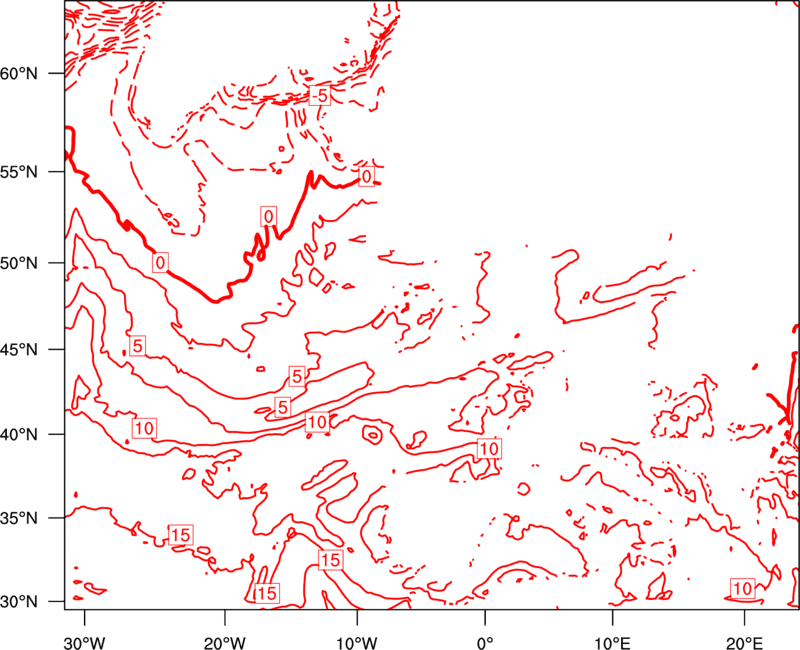Click the 55°N latitude axis label
Viewport: 800px width, 650px height.
[x=19, y=172]
